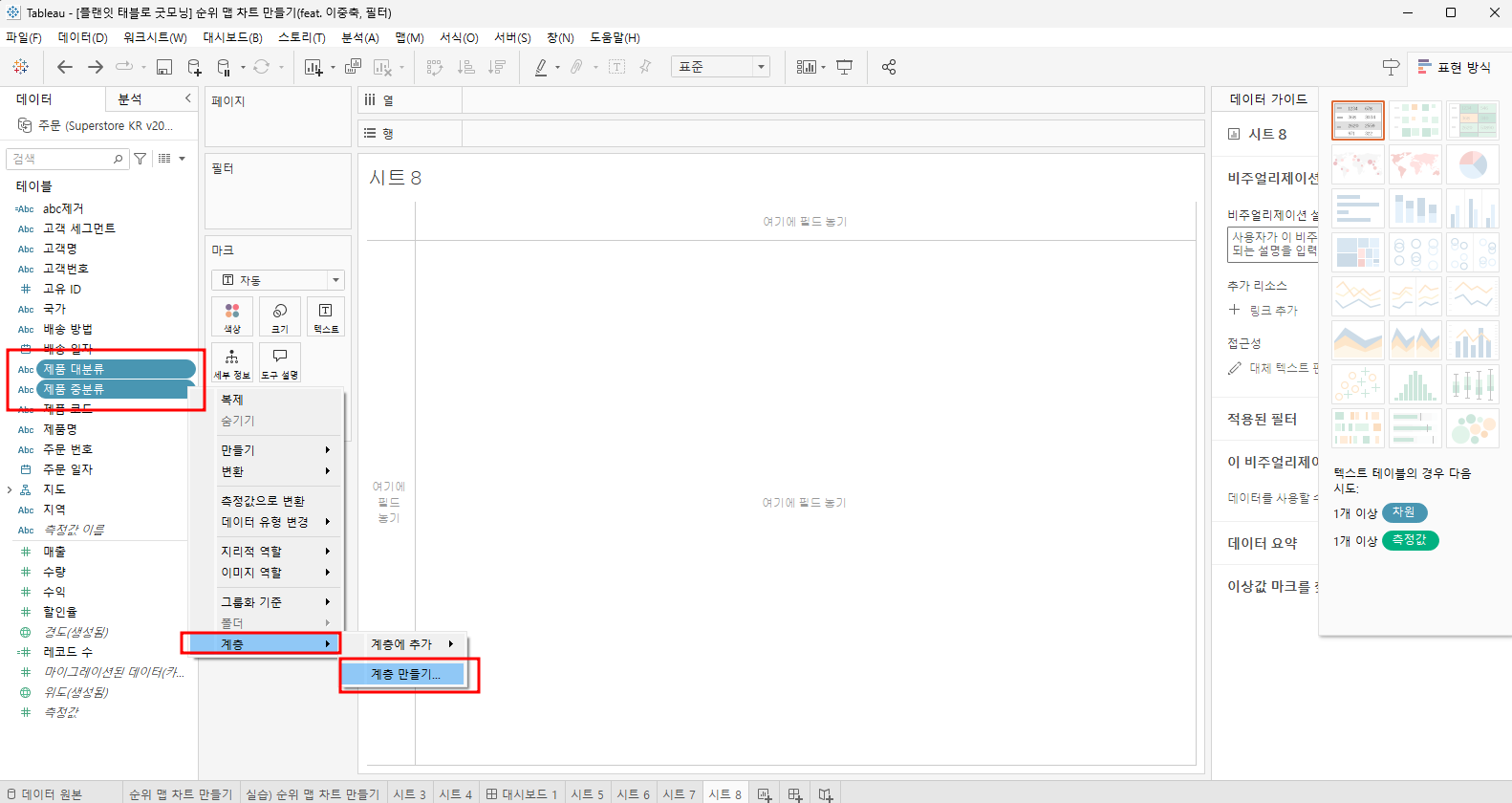Viewport: 1512px width, 803px height.
Task: Swap rows and columns icon
Action: (x=435, y=67)
